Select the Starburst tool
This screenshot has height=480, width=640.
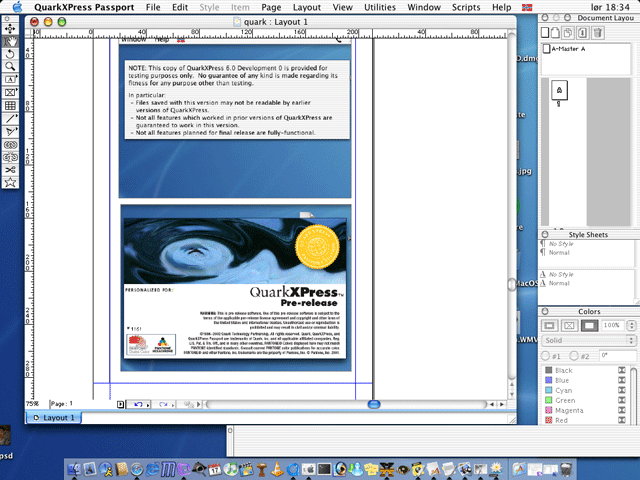(10, 182)
